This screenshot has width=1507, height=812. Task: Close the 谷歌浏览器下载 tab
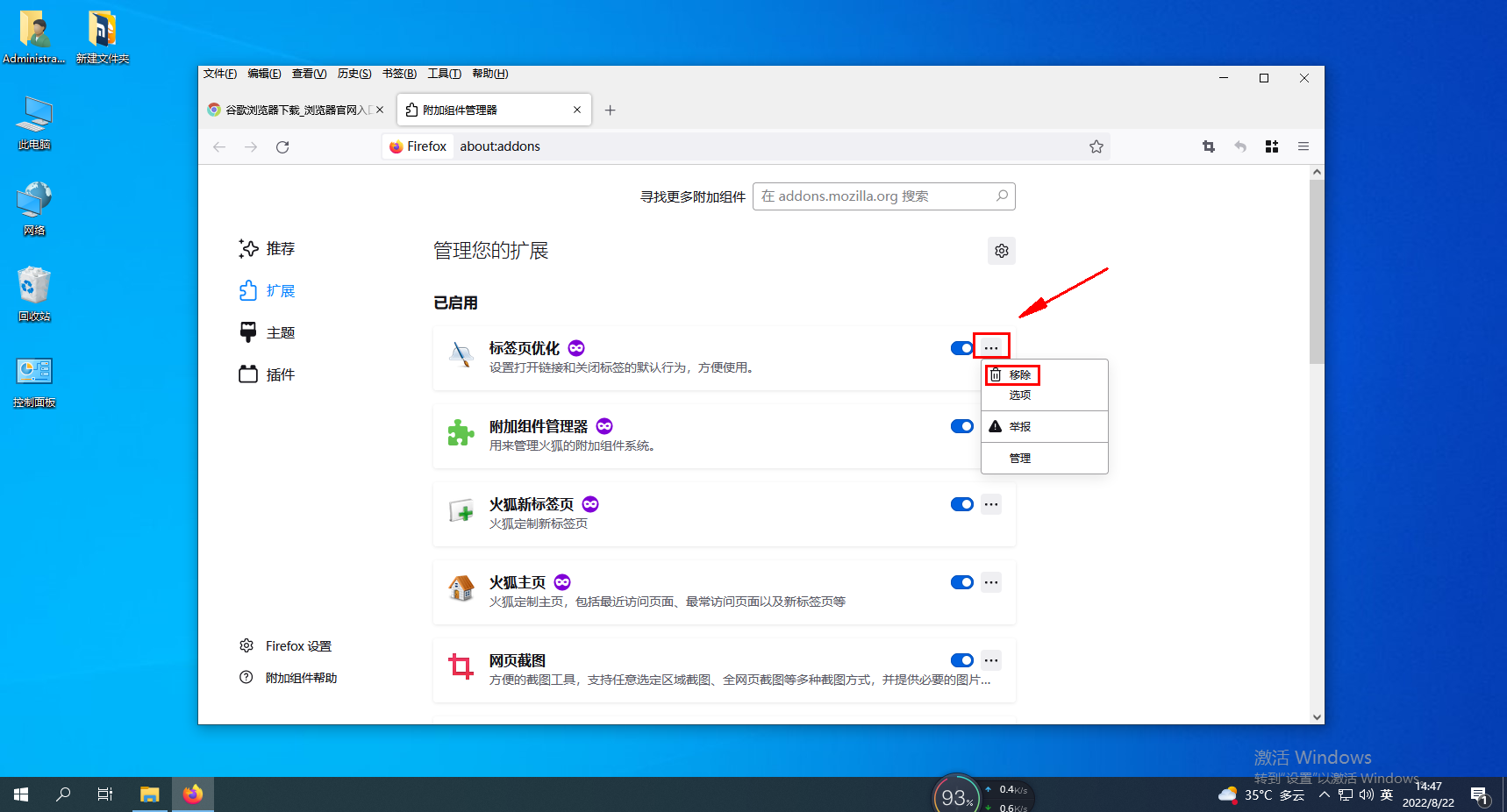click(380, 110)
